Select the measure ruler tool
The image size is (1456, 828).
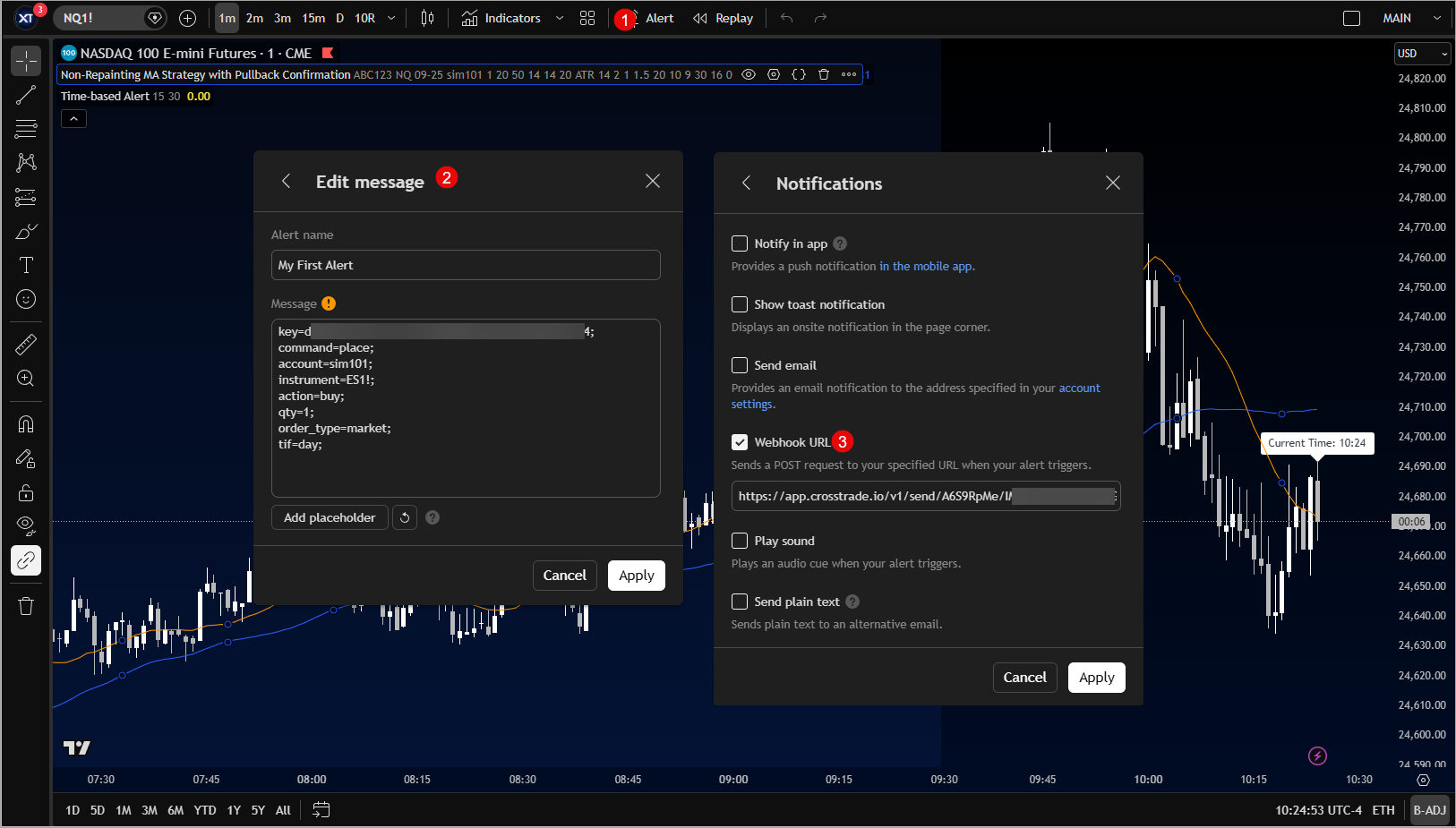(25, 344)
